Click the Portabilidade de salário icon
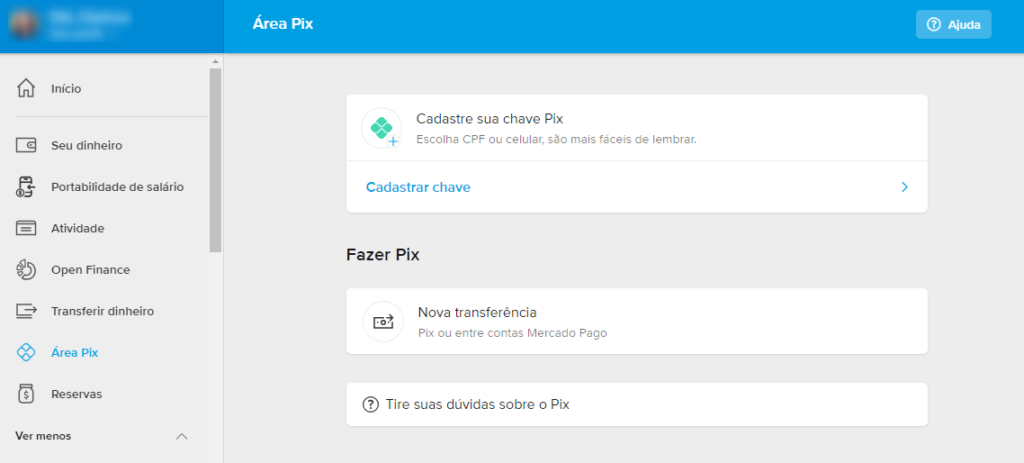Screen dimensions: 1024x463 tap(27, 187)
